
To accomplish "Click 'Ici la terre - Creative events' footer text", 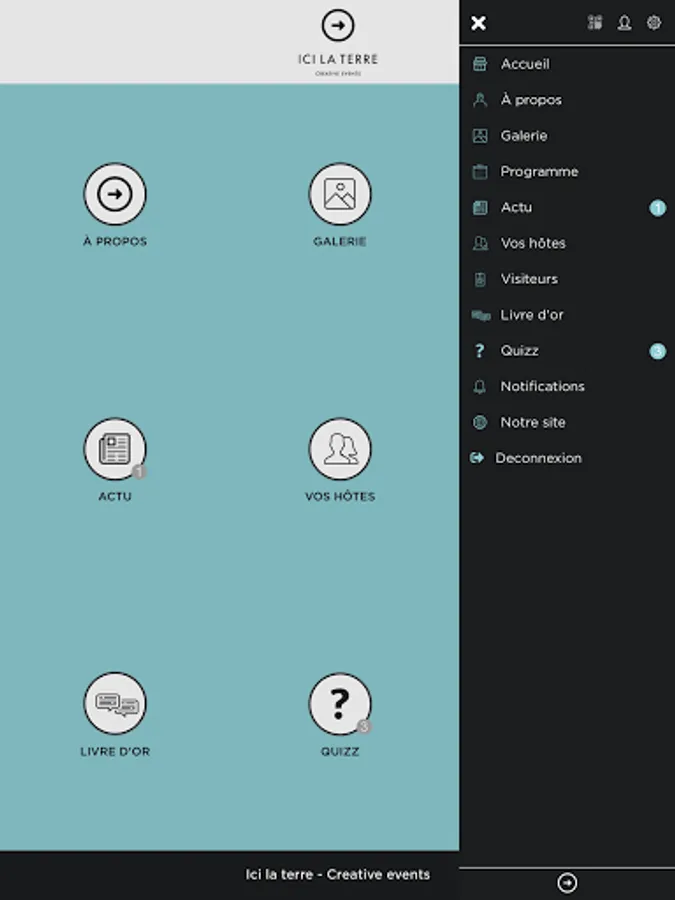I will 338,874.
